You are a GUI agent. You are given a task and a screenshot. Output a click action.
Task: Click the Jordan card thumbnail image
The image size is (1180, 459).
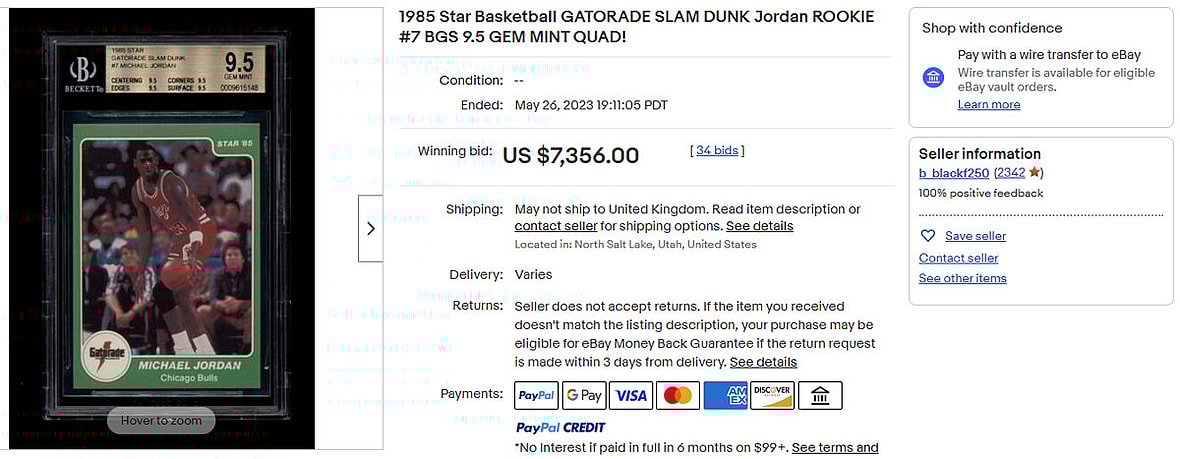point(161,229)
